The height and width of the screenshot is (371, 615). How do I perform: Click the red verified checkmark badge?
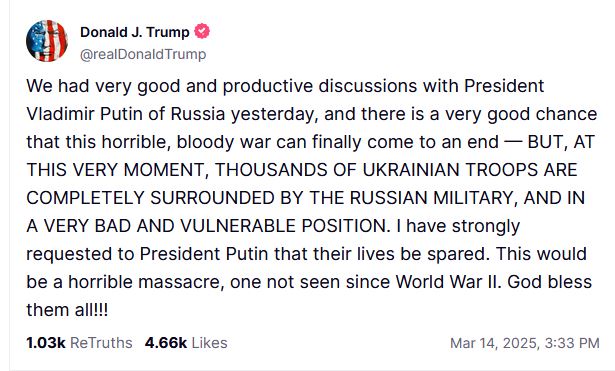coord(202,31)
